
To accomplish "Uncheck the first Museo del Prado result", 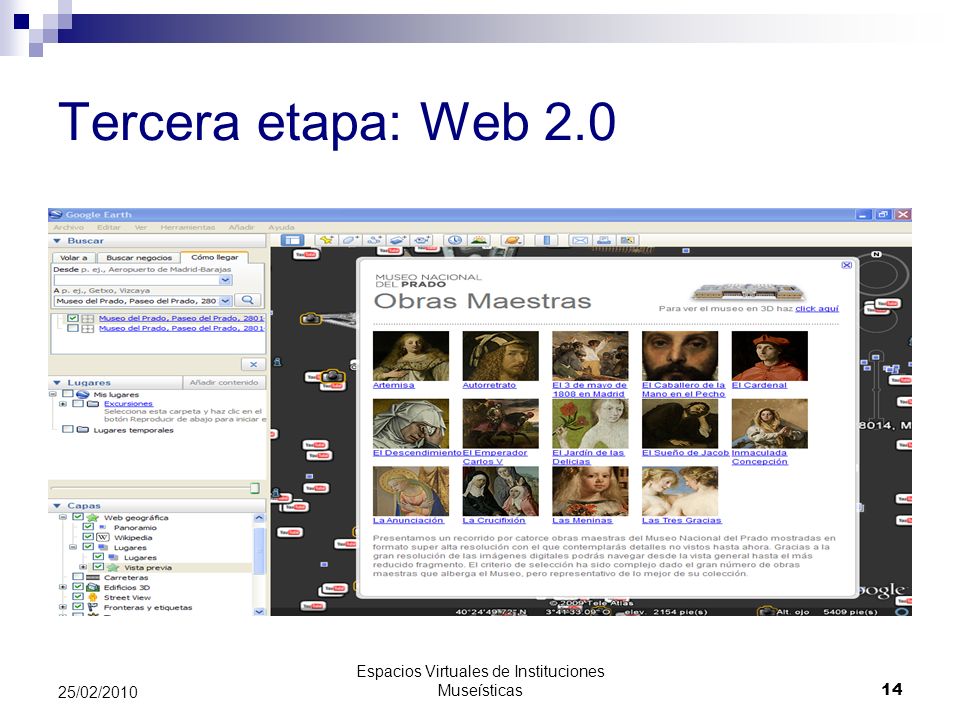I will pyautogui.click(x=73, y=318).
